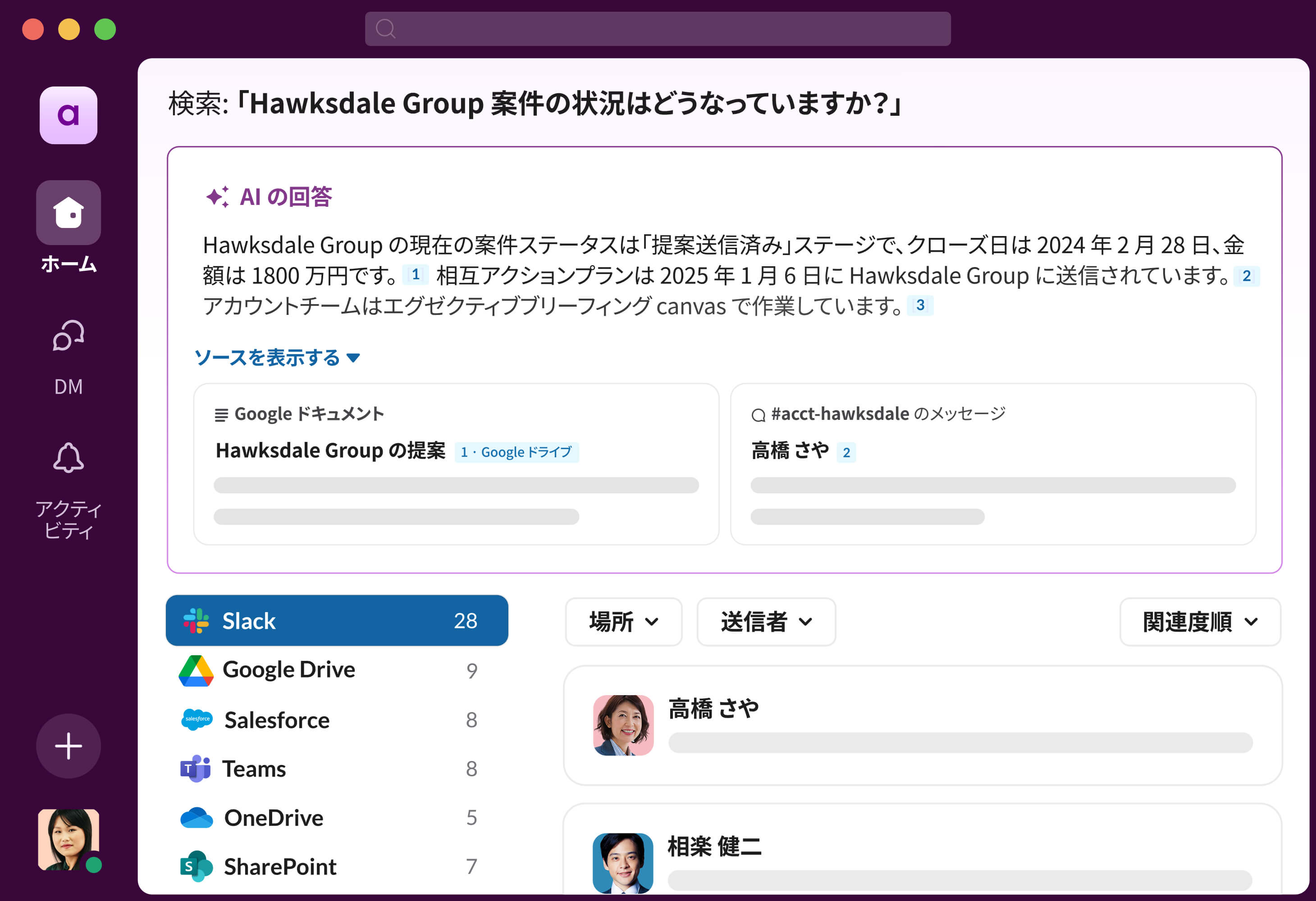
Task: Open the 場所 filter dropdown
Action: pyautogui.click(x=623, y=621)
